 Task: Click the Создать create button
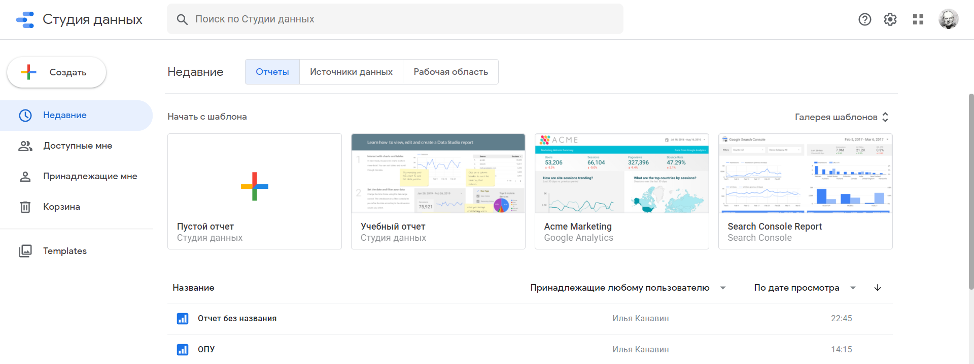point(57,73)
